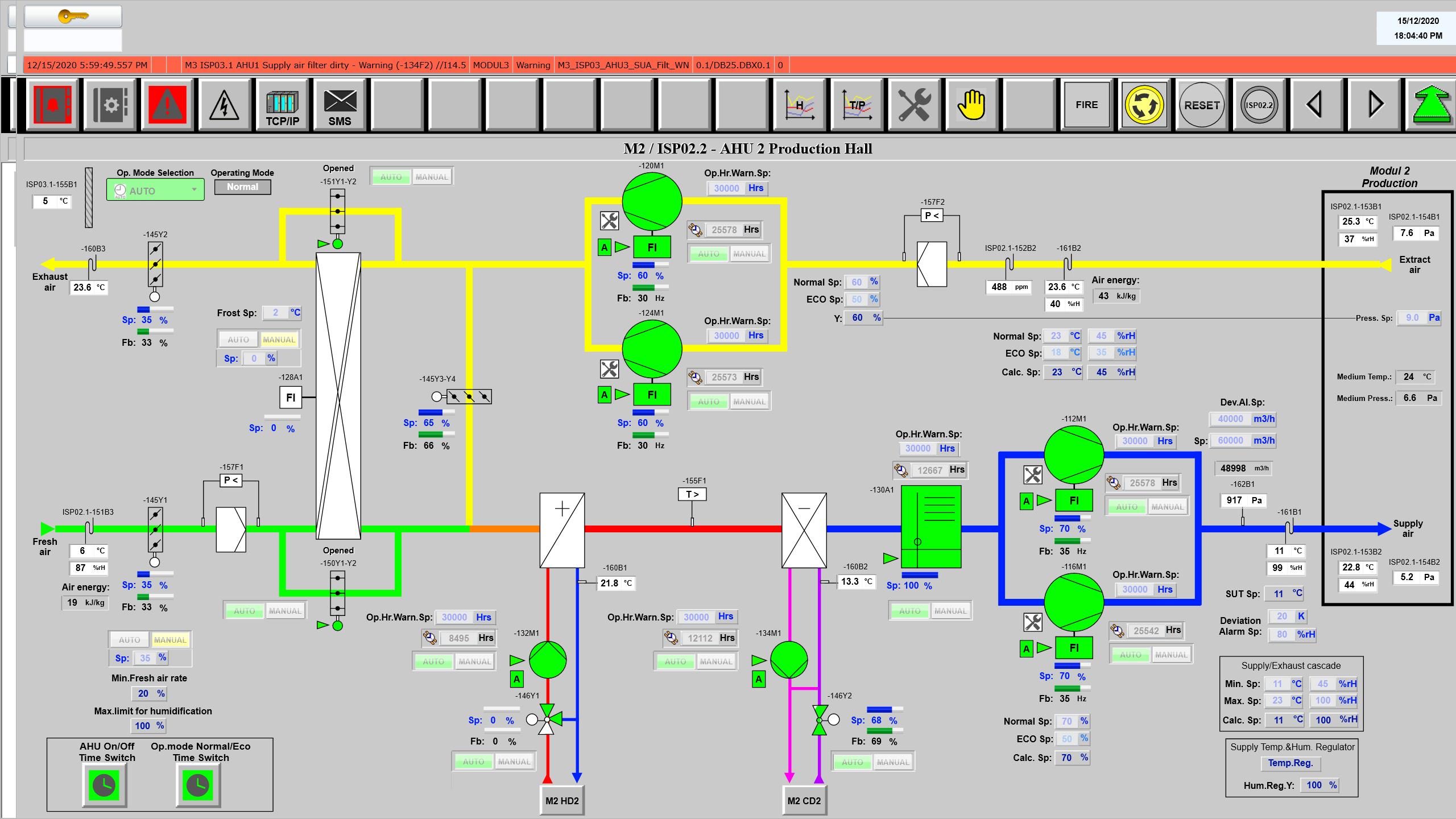Open the AHU On/Off Time Switch clock
This screenshot has height=819, width=1456.
click(x=105, y=785)
